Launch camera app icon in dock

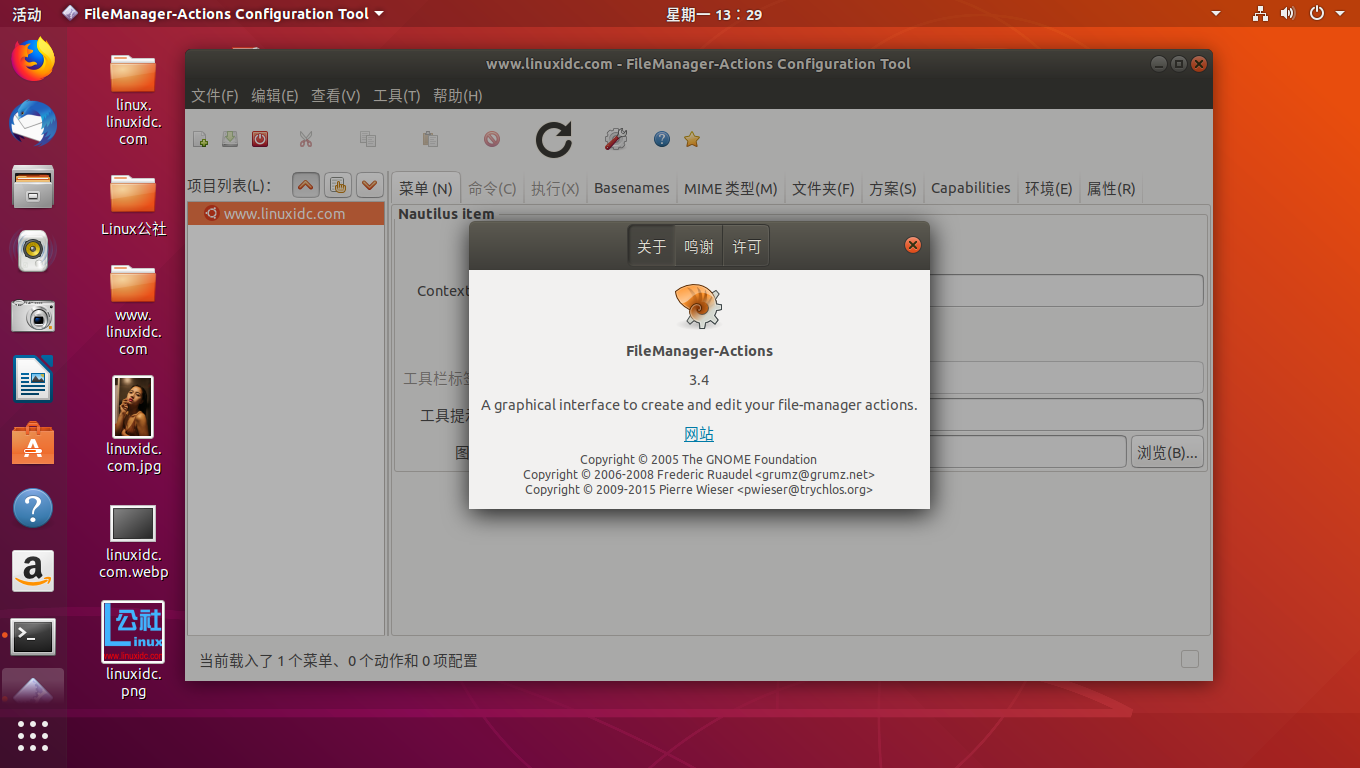tap(33, 316)
